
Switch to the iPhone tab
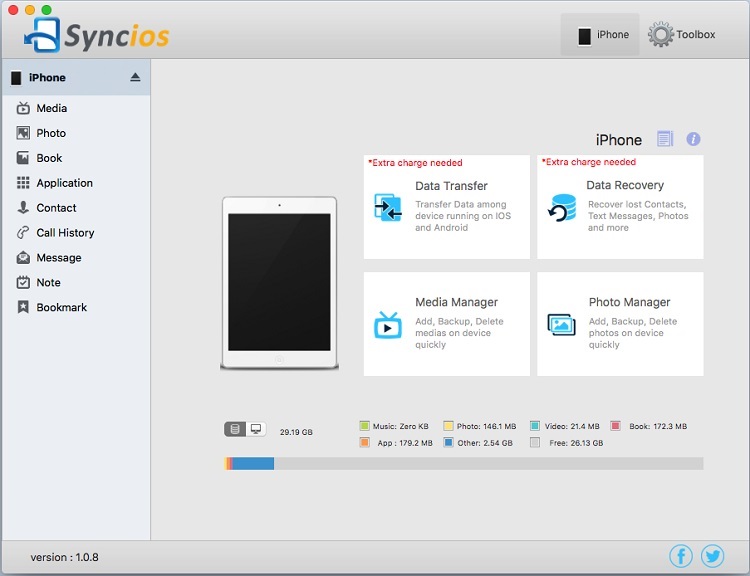click(600, 34)
